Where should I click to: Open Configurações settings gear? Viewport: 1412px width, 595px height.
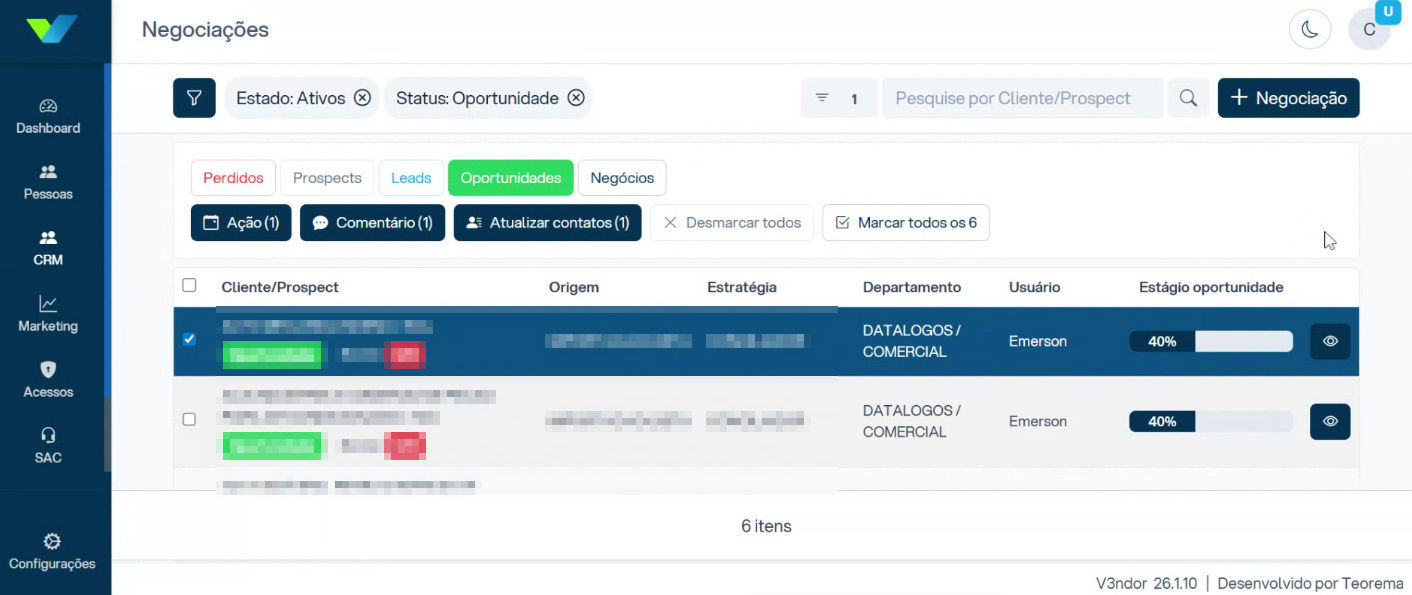(x=52, y=551)
